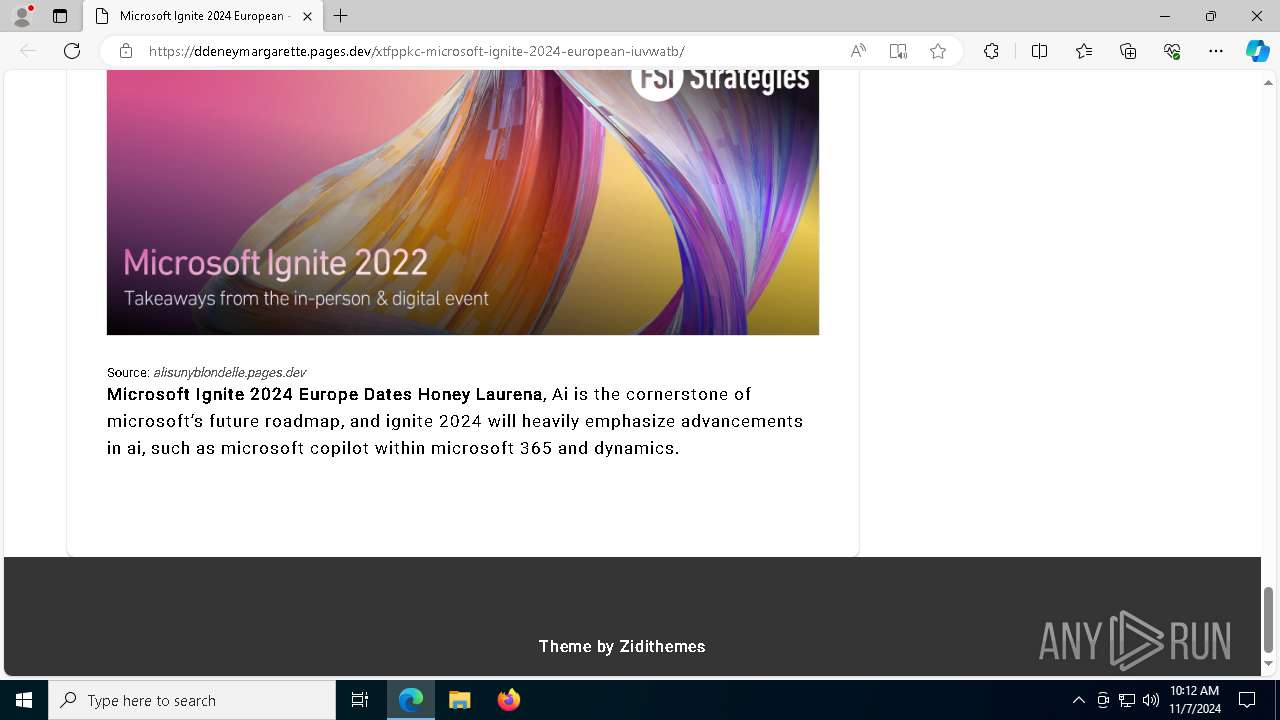This screenshot has height=720, width=1280.
Task: Open Task View on the taskbar
Action: click(x=360, y=700)
